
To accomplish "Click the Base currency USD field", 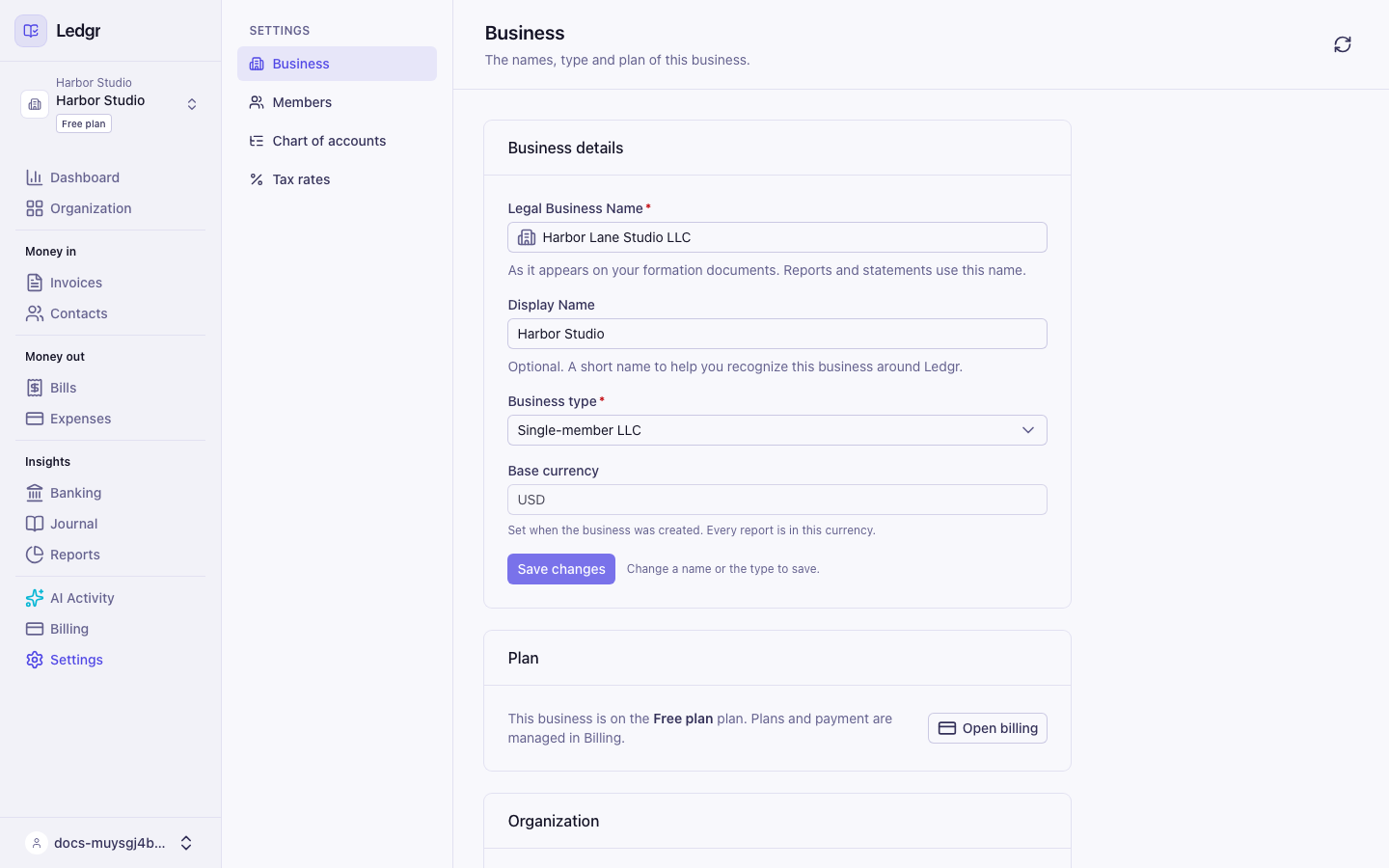I will 777,500.
